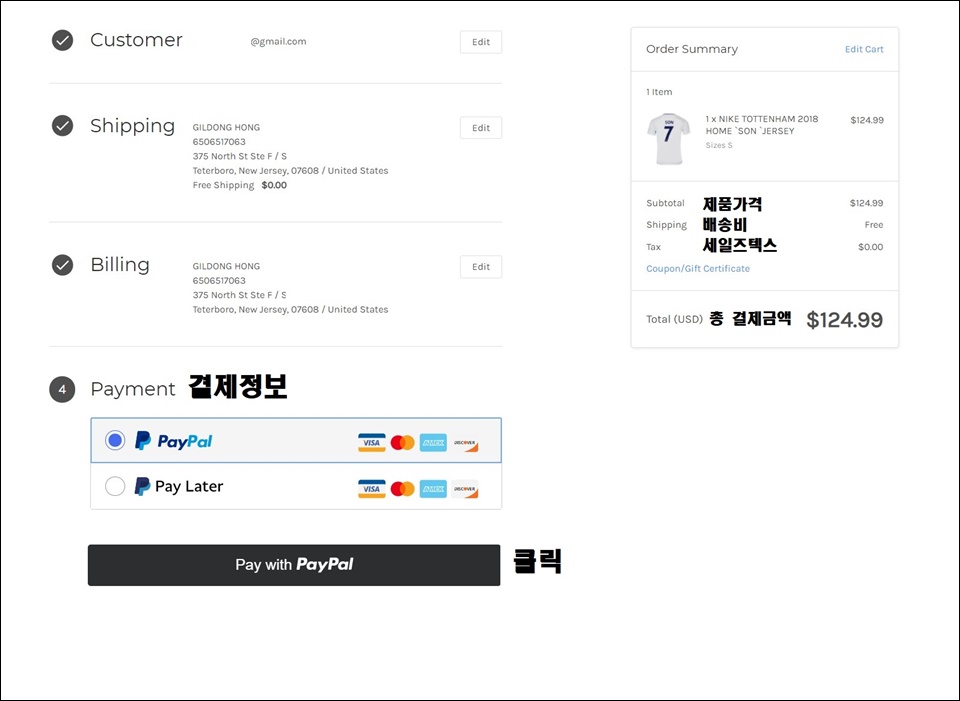Click the Total (USD) label
Image resolution: width=960 pixels, height=701 pixels.
click(x=674, y=319)
